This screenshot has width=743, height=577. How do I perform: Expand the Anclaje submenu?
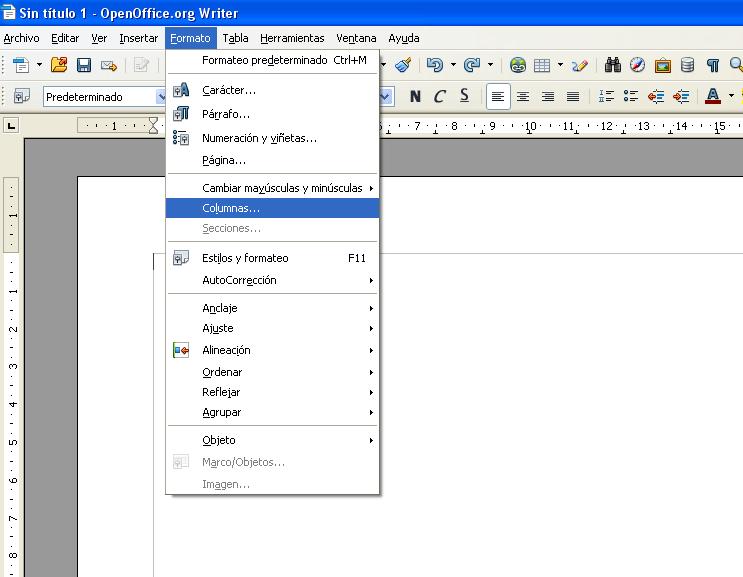click(x=272, y=308)
